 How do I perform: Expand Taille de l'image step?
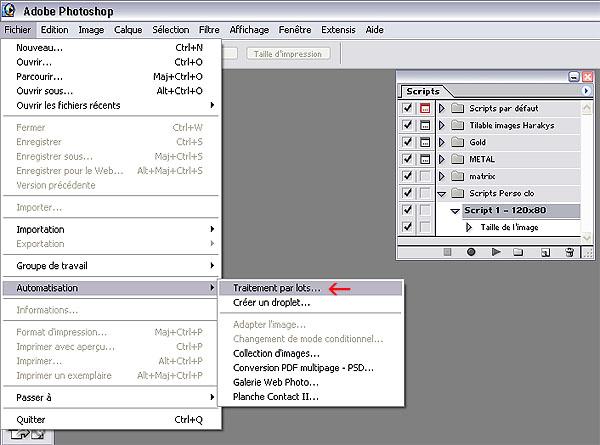tap(469, 227)
